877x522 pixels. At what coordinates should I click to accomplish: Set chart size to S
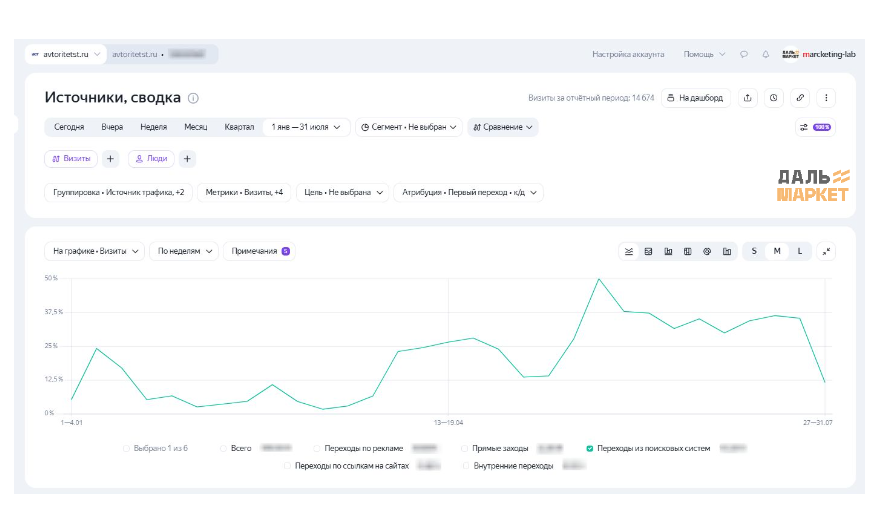[x=754, y=252]
